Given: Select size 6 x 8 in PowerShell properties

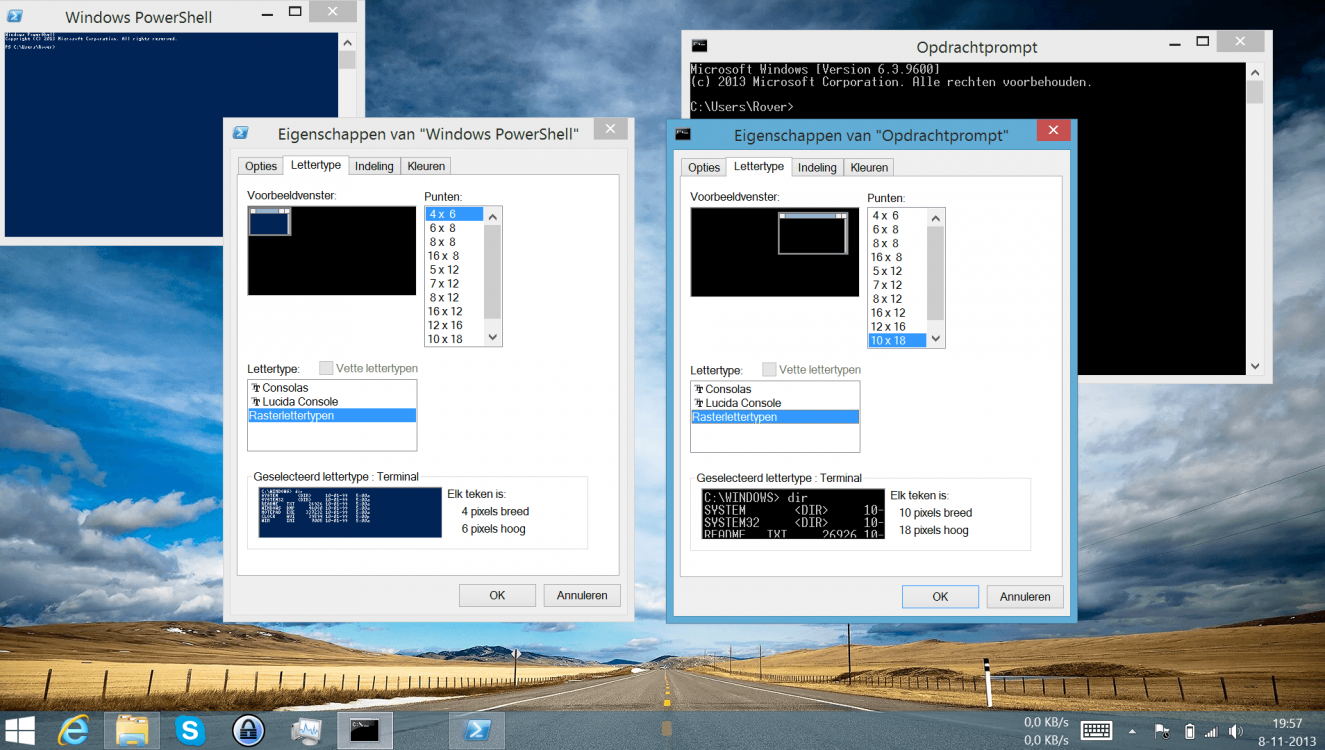Looking at the screenshot, I should tap(454, 228).
